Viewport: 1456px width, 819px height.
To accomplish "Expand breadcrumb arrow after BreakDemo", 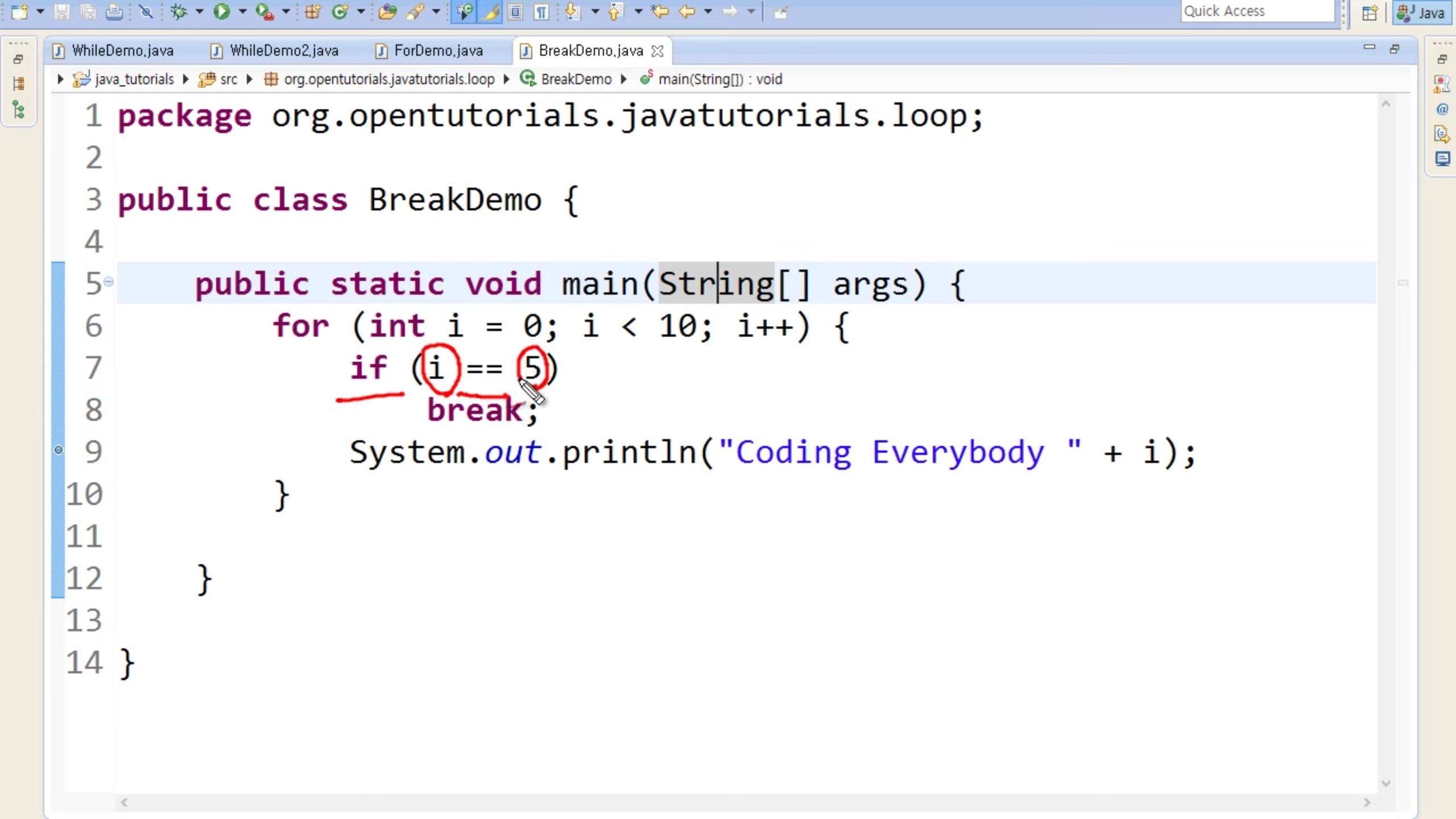I will pyautogui.click(x=624, y=79).
